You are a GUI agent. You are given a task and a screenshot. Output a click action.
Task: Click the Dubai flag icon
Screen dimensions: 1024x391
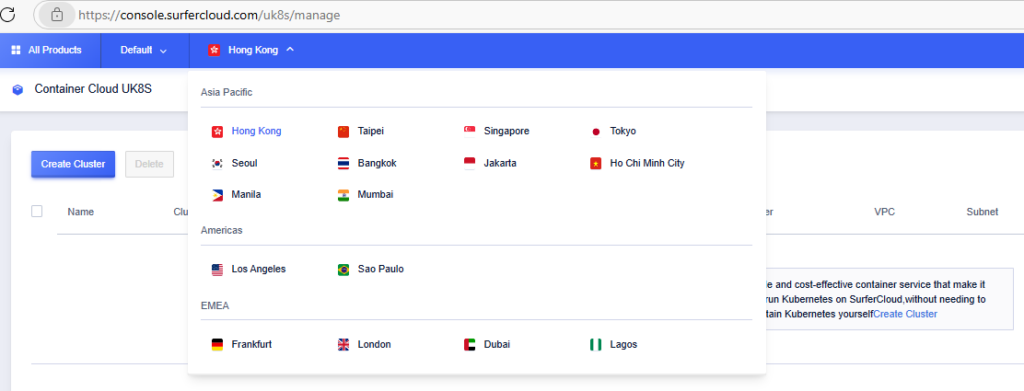[470, 344]
